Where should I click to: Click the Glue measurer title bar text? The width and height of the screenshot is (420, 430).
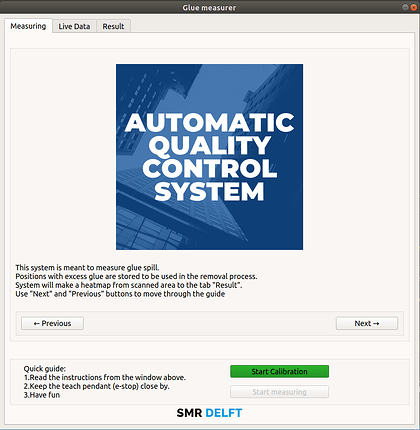(209, 8)
